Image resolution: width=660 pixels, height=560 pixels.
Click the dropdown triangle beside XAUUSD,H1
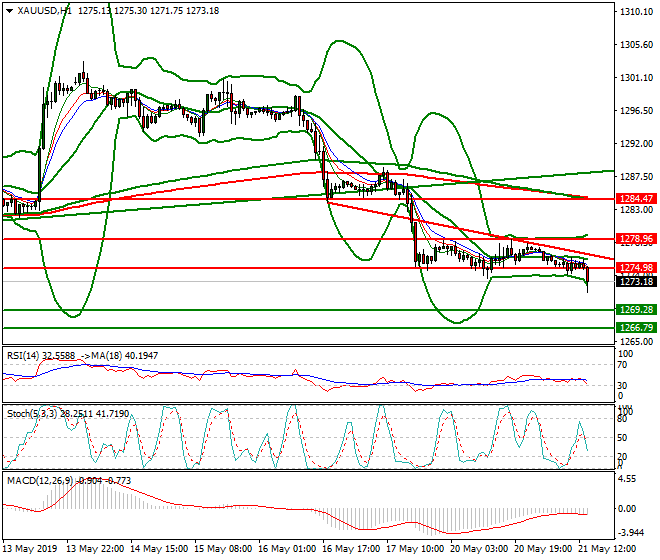tap(10, 11)
